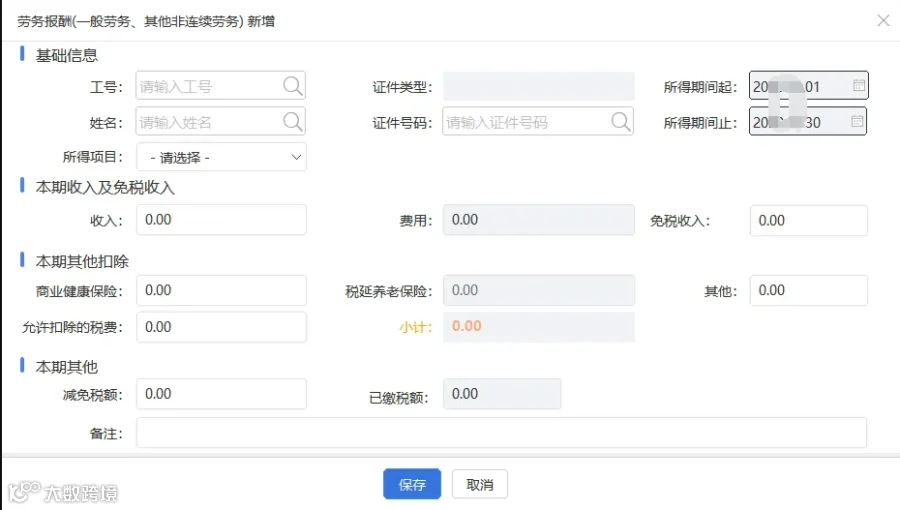
Task: Save the form with 保存 button
Action: [x=412, y=484]
